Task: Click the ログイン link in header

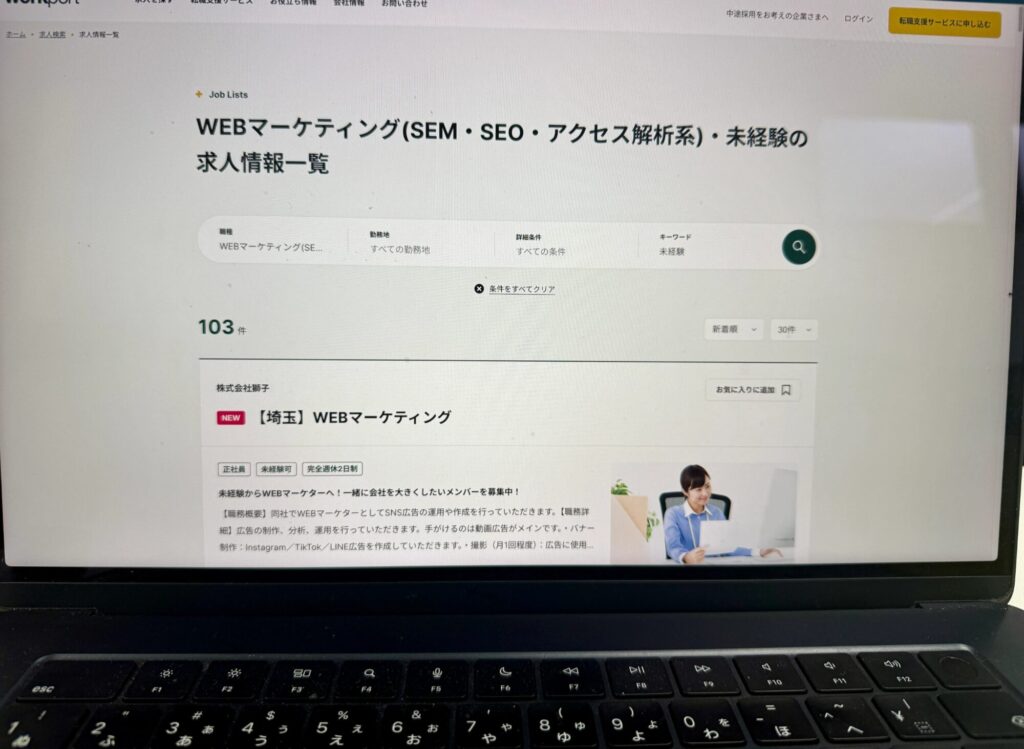Action: click(858, 18)
